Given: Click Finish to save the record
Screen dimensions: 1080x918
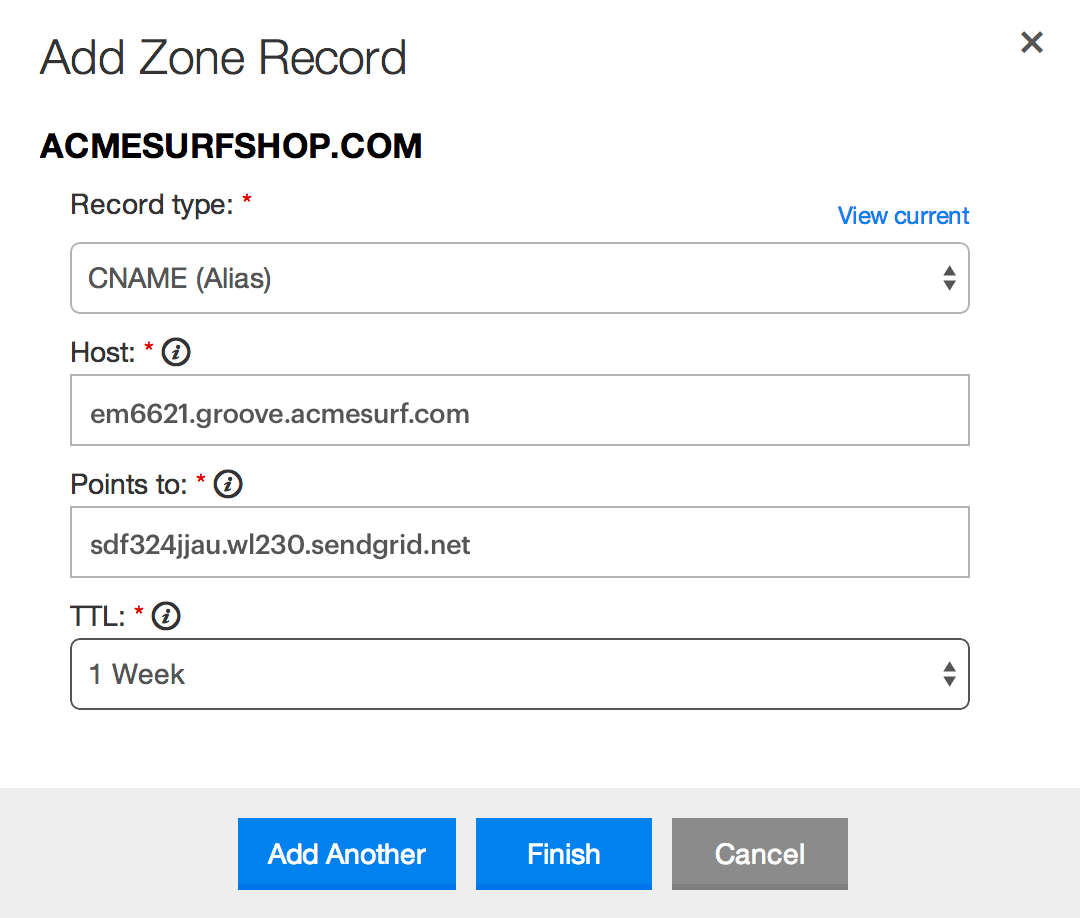Looking at the screenshot, I should (564, 854).
